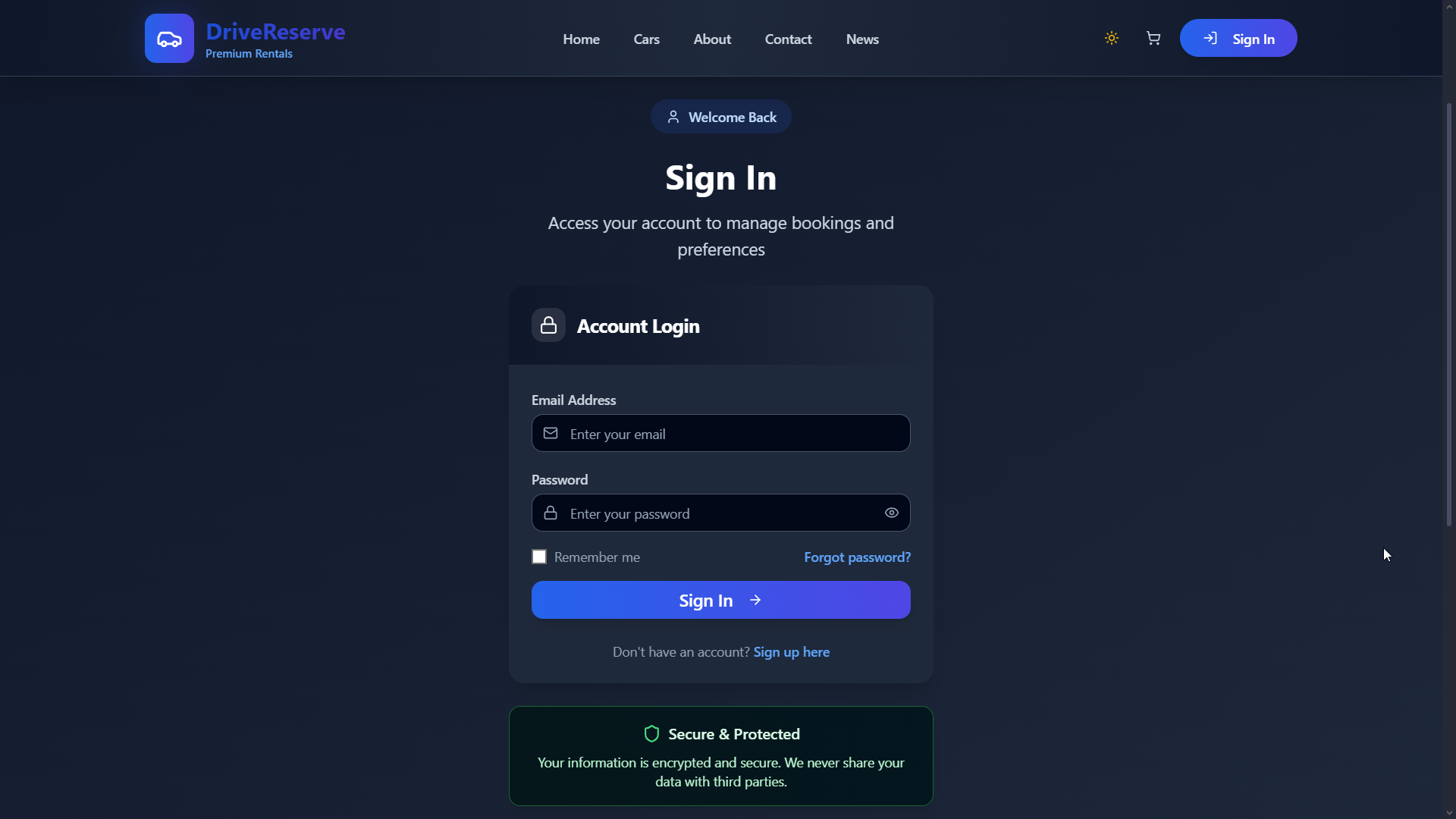
Task: Focus the Email Address input field
Action: 728,434
